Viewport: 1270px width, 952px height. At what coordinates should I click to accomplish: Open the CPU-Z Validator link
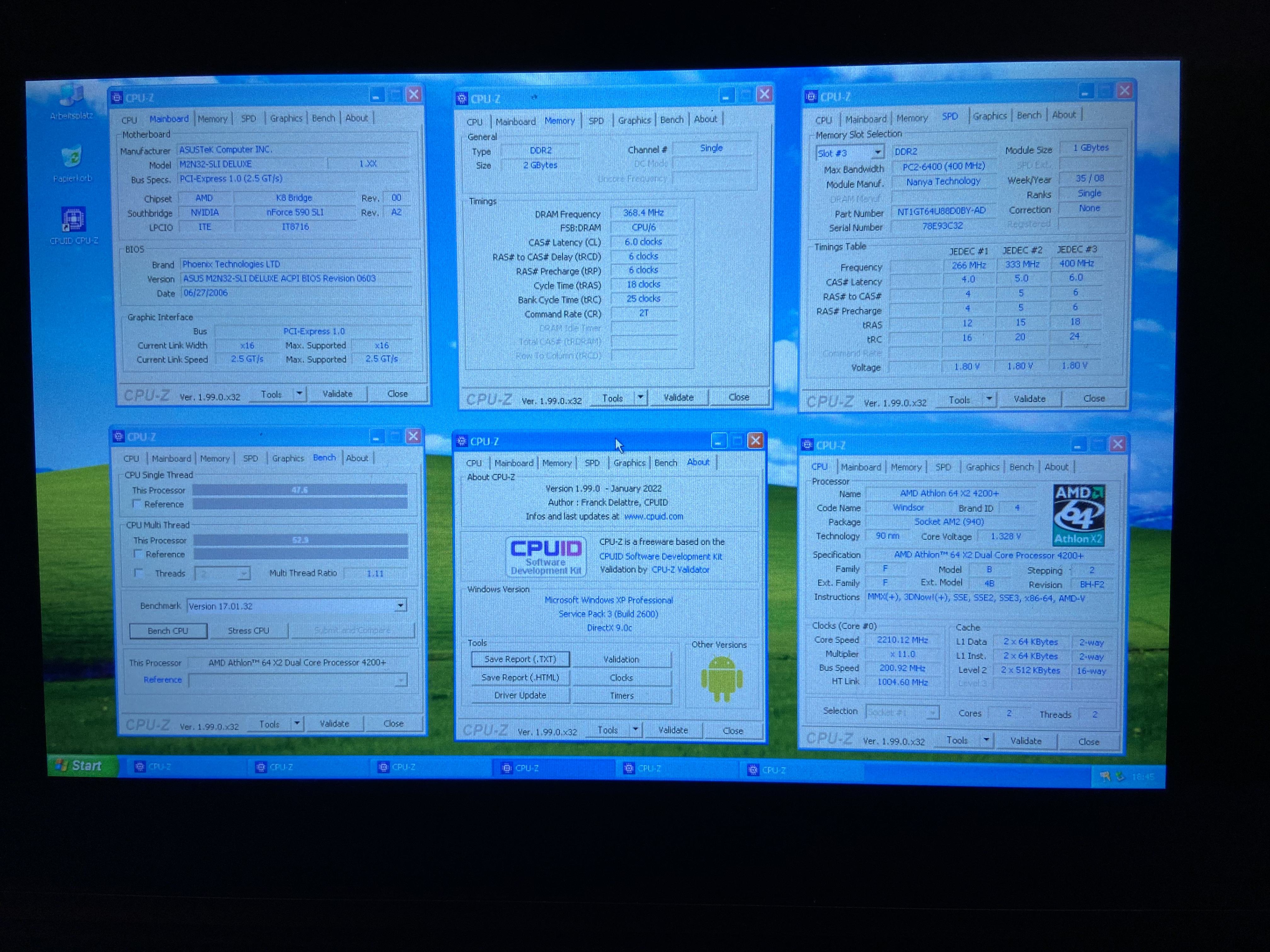coord(680,569)
